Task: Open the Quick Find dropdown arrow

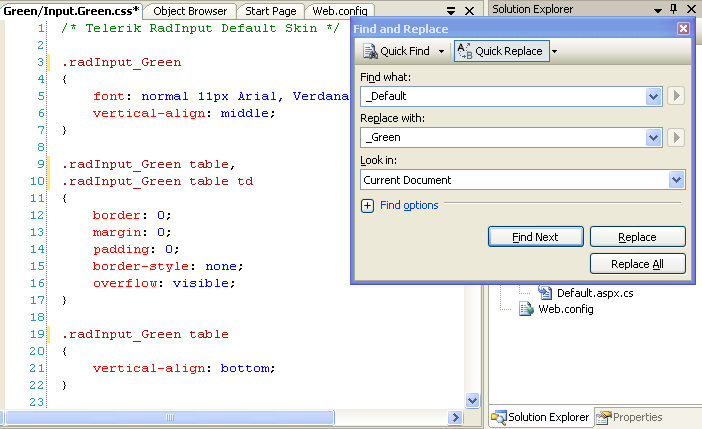Action: tap(441, 51)
